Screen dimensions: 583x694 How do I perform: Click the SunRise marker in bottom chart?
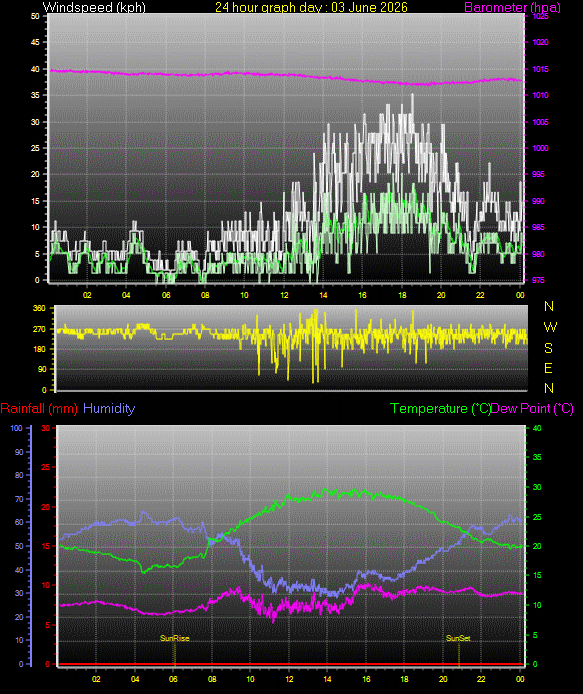point(174,638)
